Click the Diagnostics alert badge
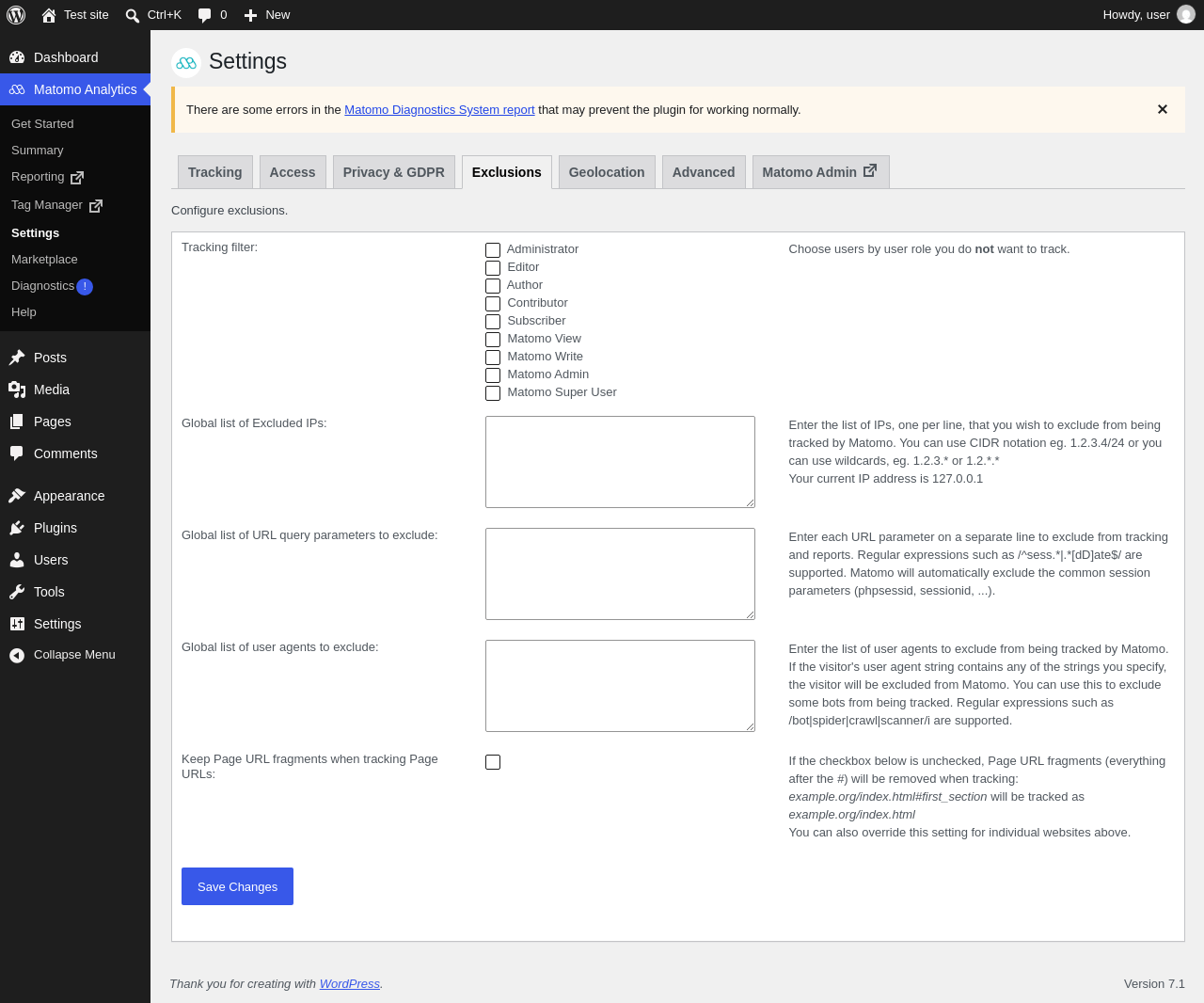 [x=85, y=287]
